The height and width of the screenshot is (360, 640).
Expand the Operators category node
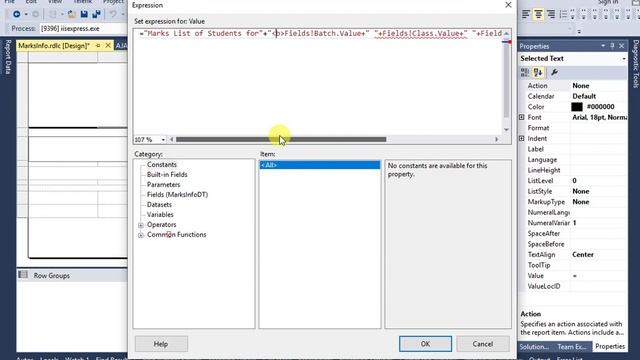point(141,225)
